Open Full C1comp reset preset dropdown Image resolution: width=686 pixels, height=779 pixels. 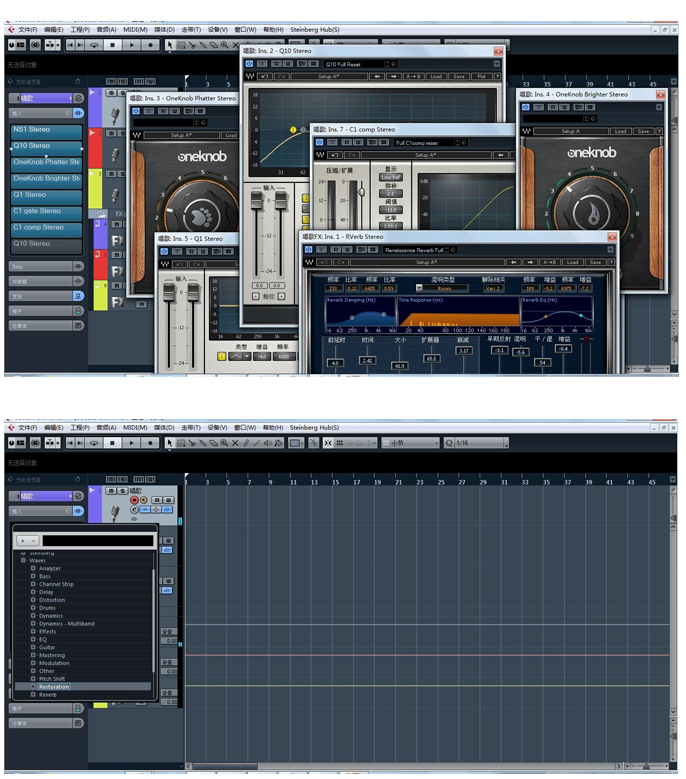pyautogui.click(x=425, y=143)
